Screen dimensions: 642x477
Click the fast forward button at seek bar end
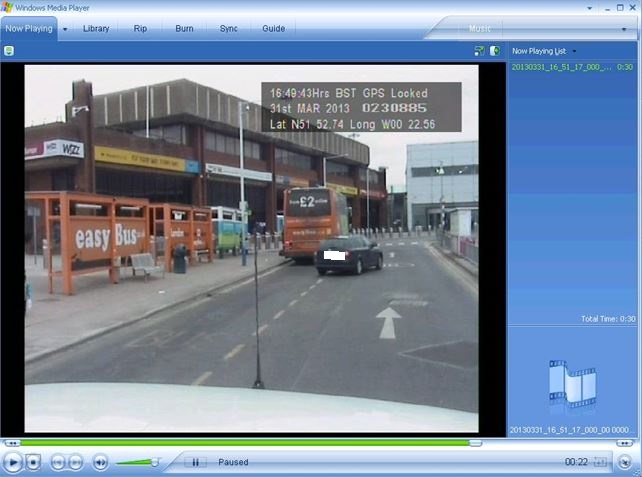click(x=625, y=443)
